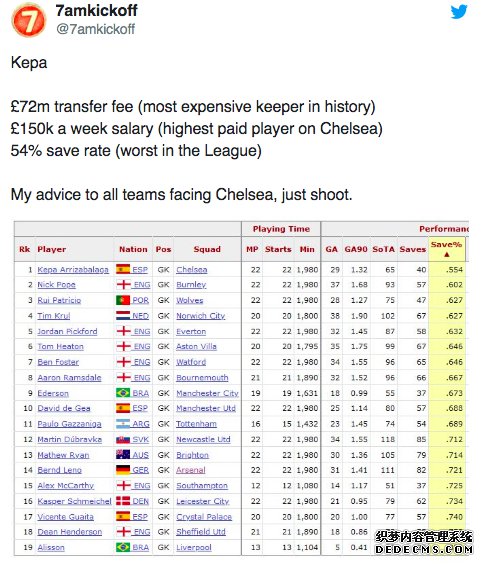The width and height of the screenshot is (484, 564).
Task: Sort by the GA90 column header
Action: [x=356, y=249]
